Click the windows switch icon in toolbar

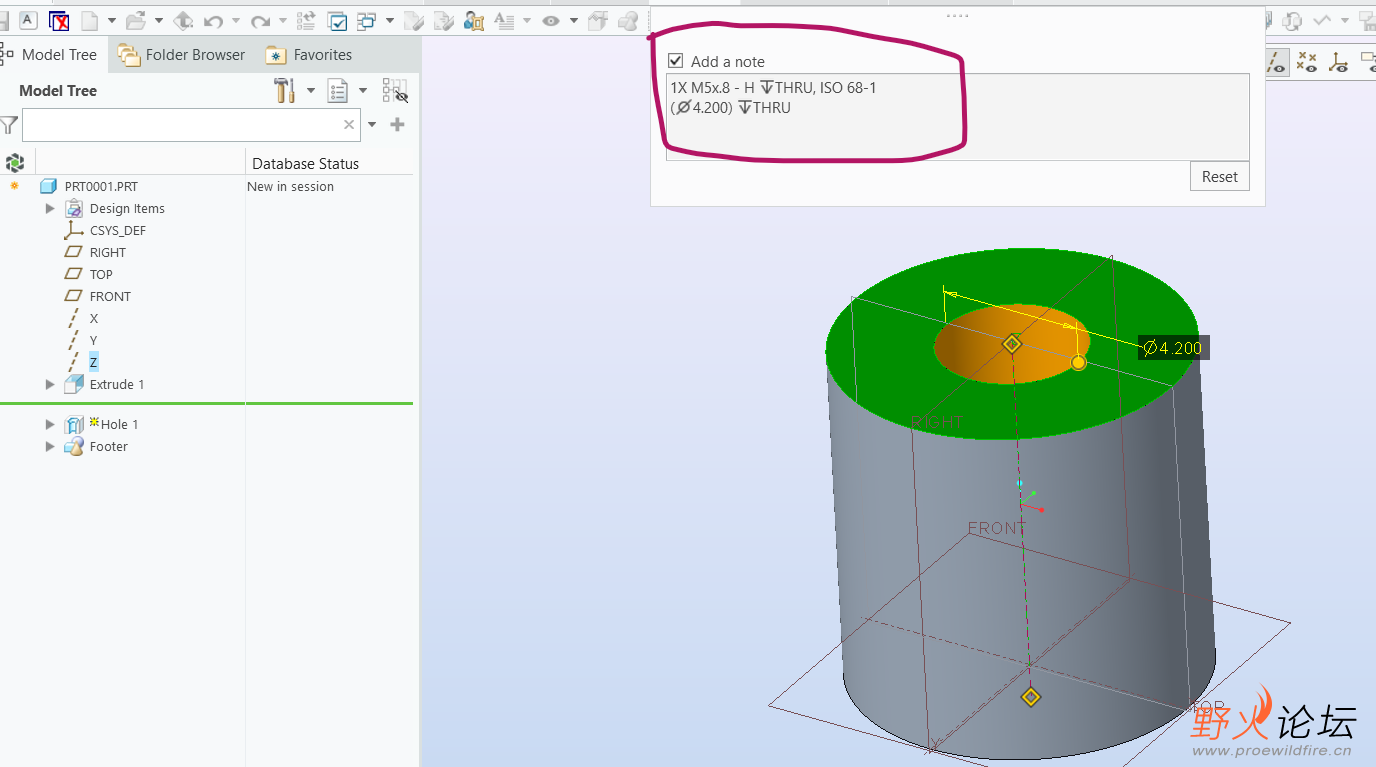[x=366, y=20]
